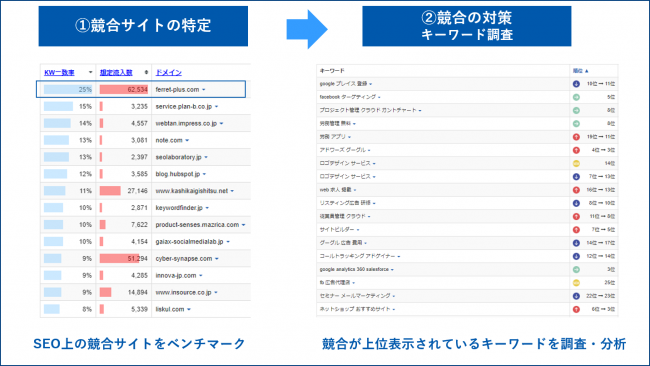650x366 pixels.
Task: Click the 5,339 value in liskul.com row
Action: [x=139, y=309]
